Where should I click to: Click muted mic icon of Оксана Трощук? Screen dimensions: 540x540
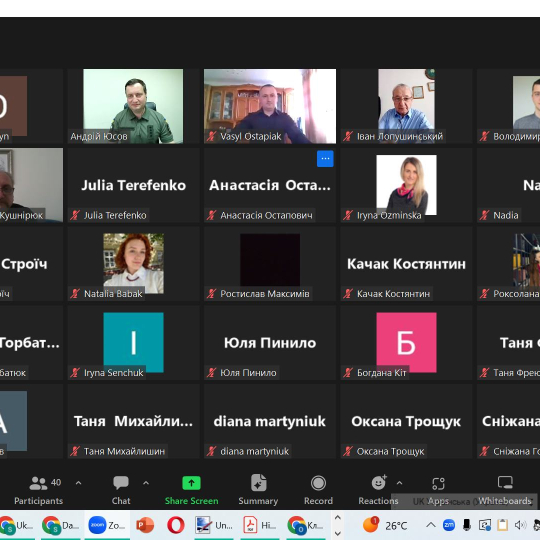tap(348, 451)
